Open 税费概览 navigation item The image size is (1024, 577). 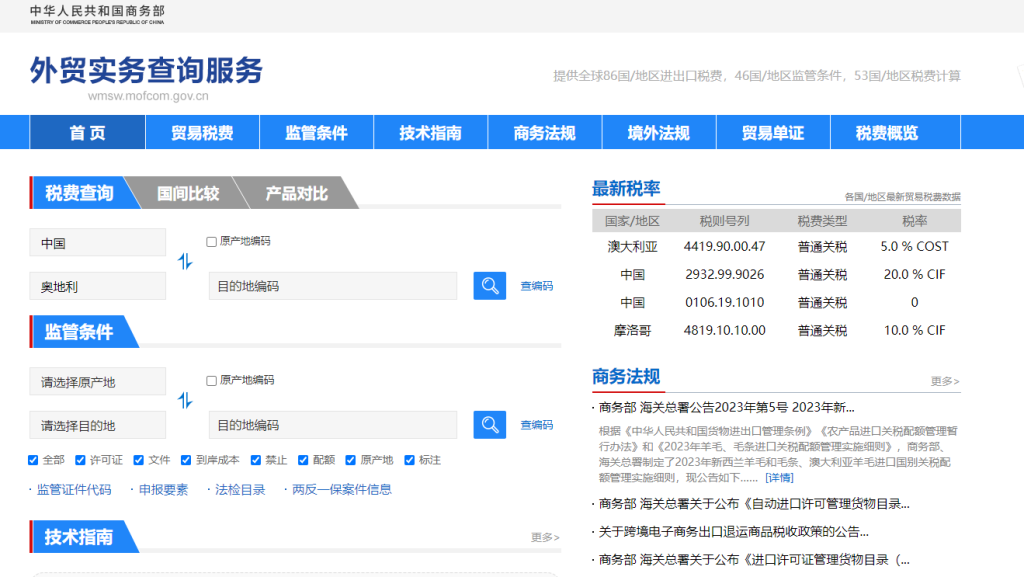coord(888,133)
